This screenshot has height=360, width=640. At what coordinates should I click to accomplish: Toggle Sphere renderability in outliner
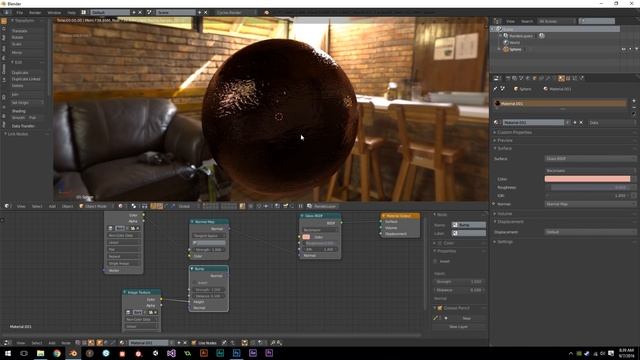(636, 49)
